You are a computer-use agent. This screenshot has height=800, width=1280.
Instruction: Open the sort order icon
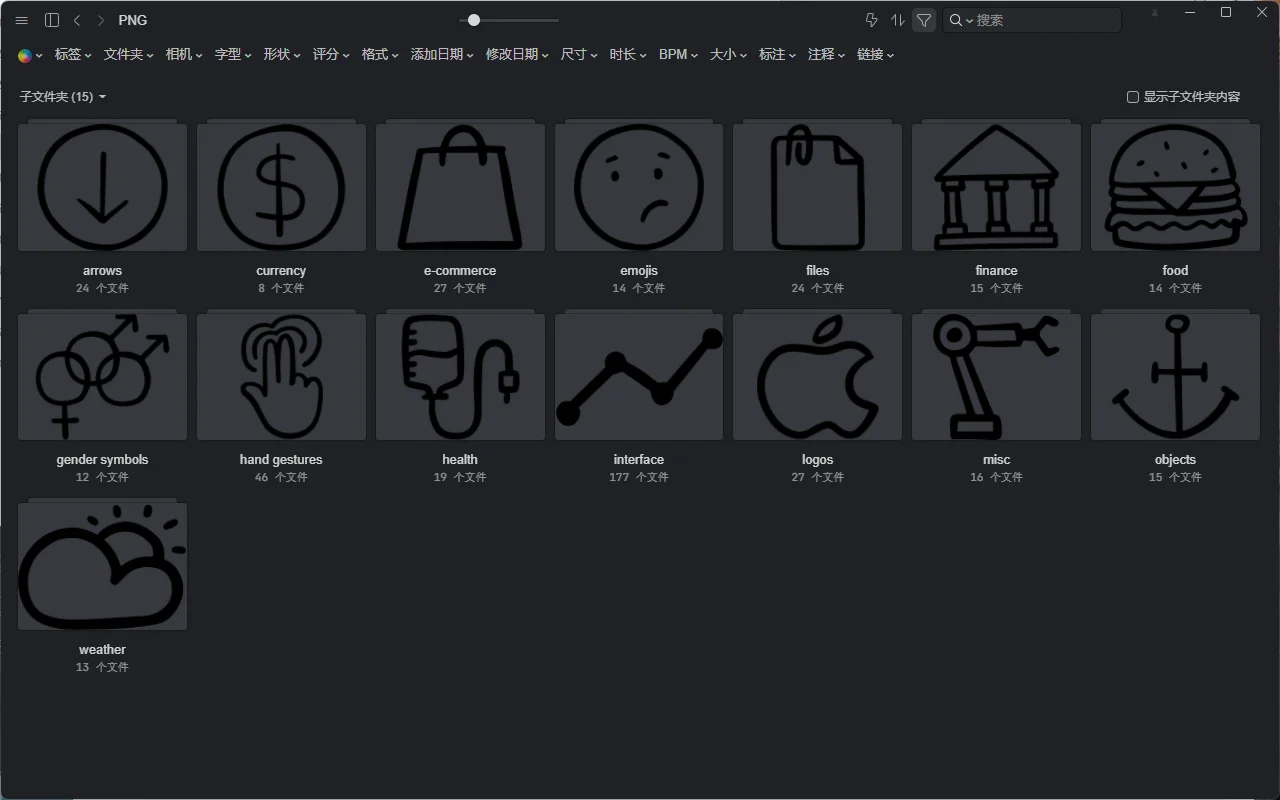click(x=898, y=20)
